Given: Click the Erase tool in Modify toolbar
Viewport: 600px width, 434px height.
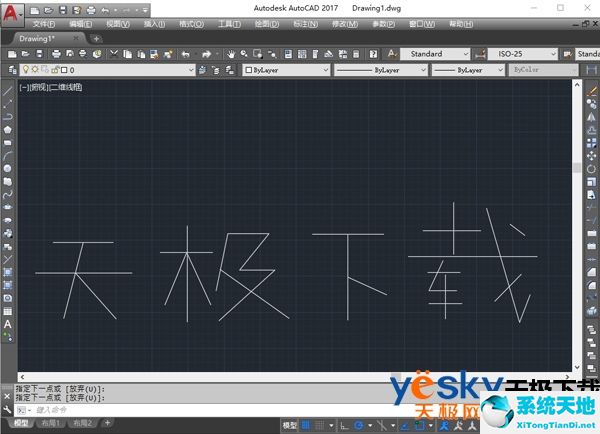Looking at the screenshot, I should point(592,91).
